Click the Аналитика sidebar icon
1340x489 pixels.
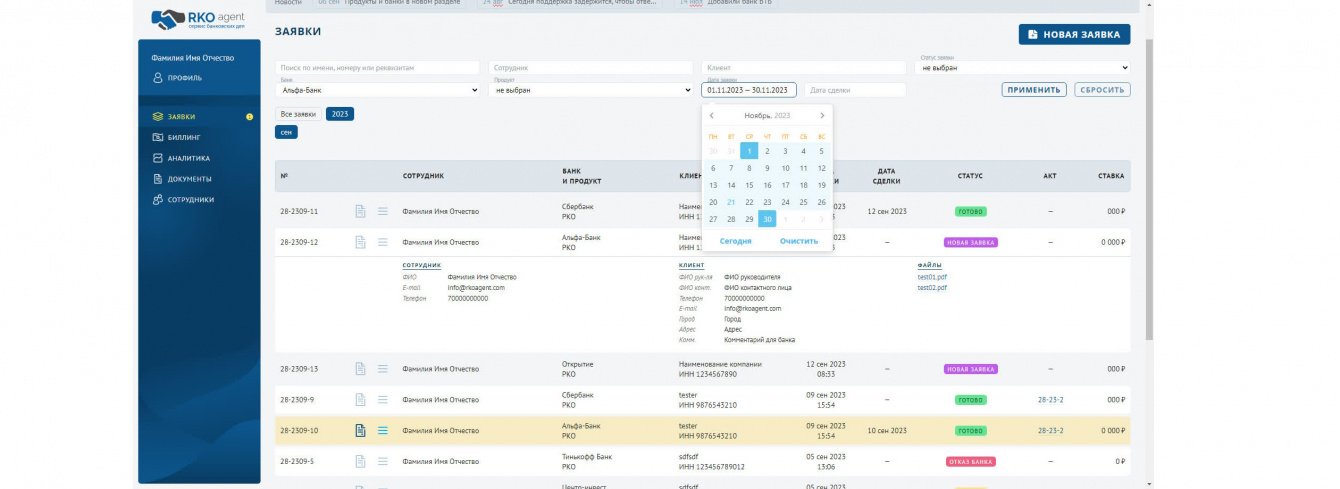(158, 158)
